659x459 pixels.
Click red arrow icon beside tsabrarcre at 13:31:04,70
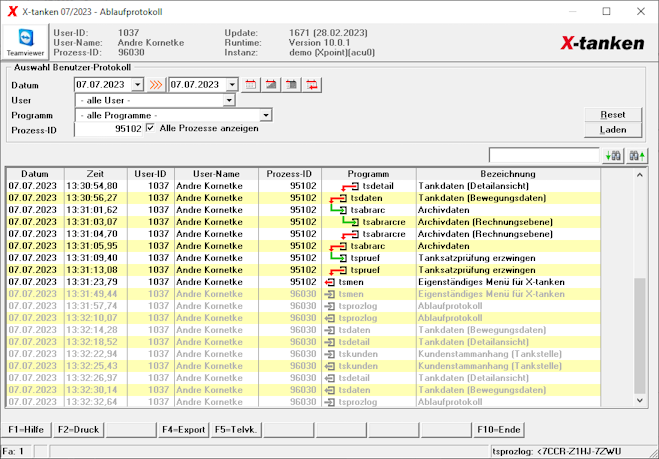[350, 234]
